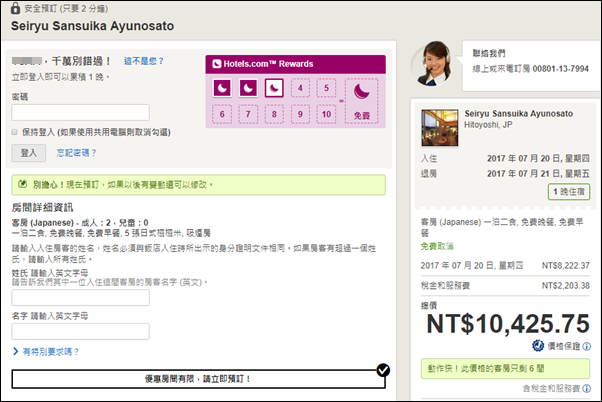Click the 名字 first name input field
The height and width of the screenshot is (402, 602).
(81, 331)
